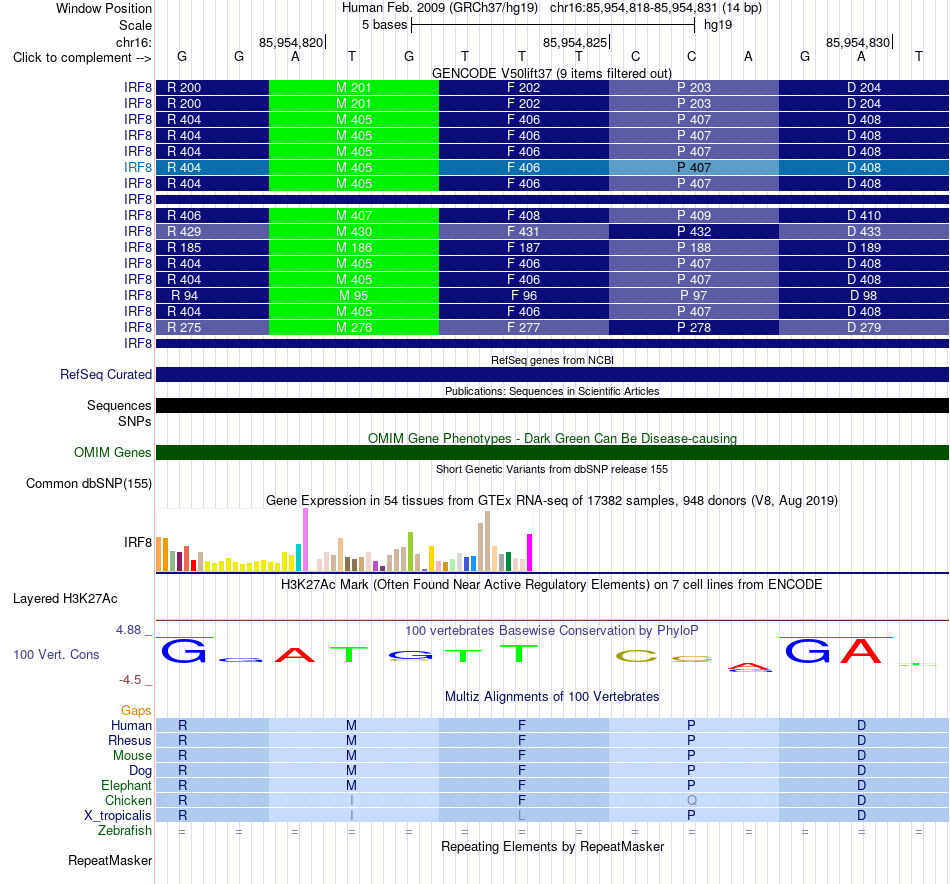Open the OMIM Genes track label
This screenshot has height=884, width=950.
coord(112,453)
